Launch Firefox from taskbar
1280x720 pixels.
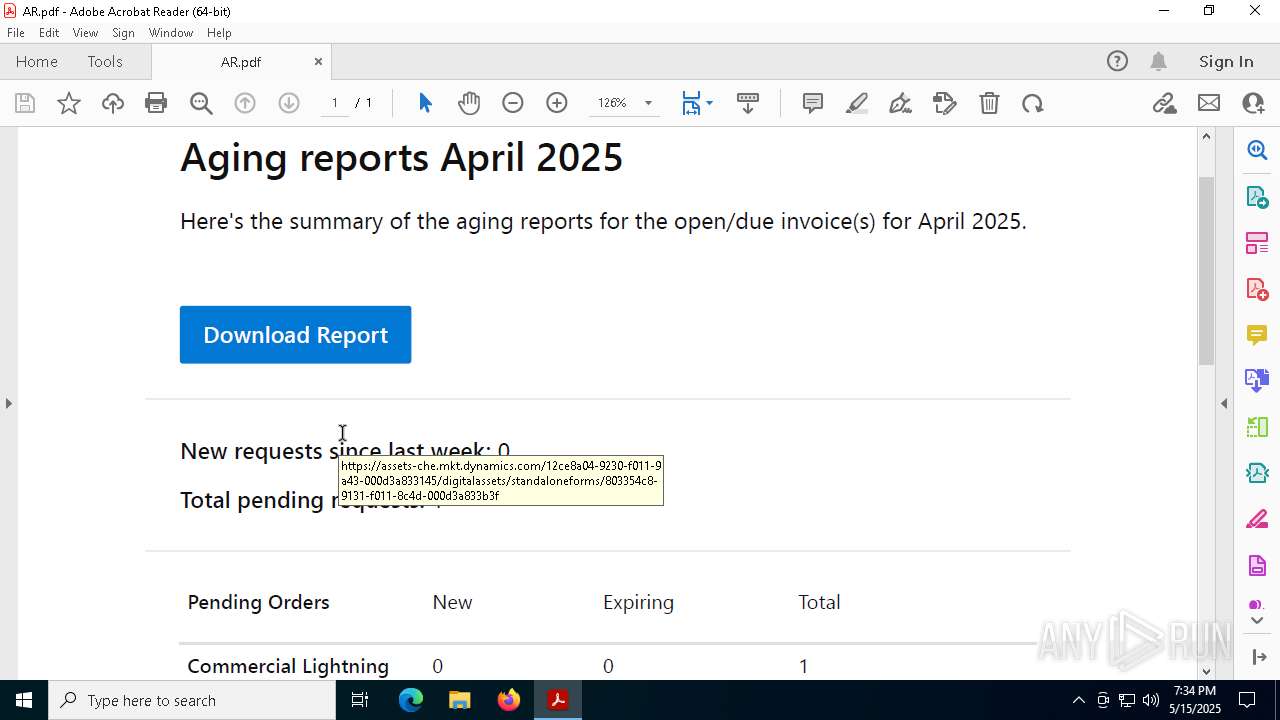(x=508, y=700)
